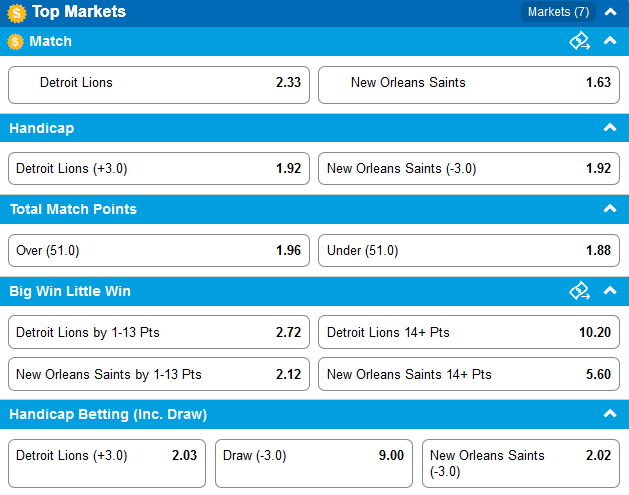Pick Detroit Lions (+3.0) handicap at 1.92
Screen dimensions: 629x495
(159, 168)
